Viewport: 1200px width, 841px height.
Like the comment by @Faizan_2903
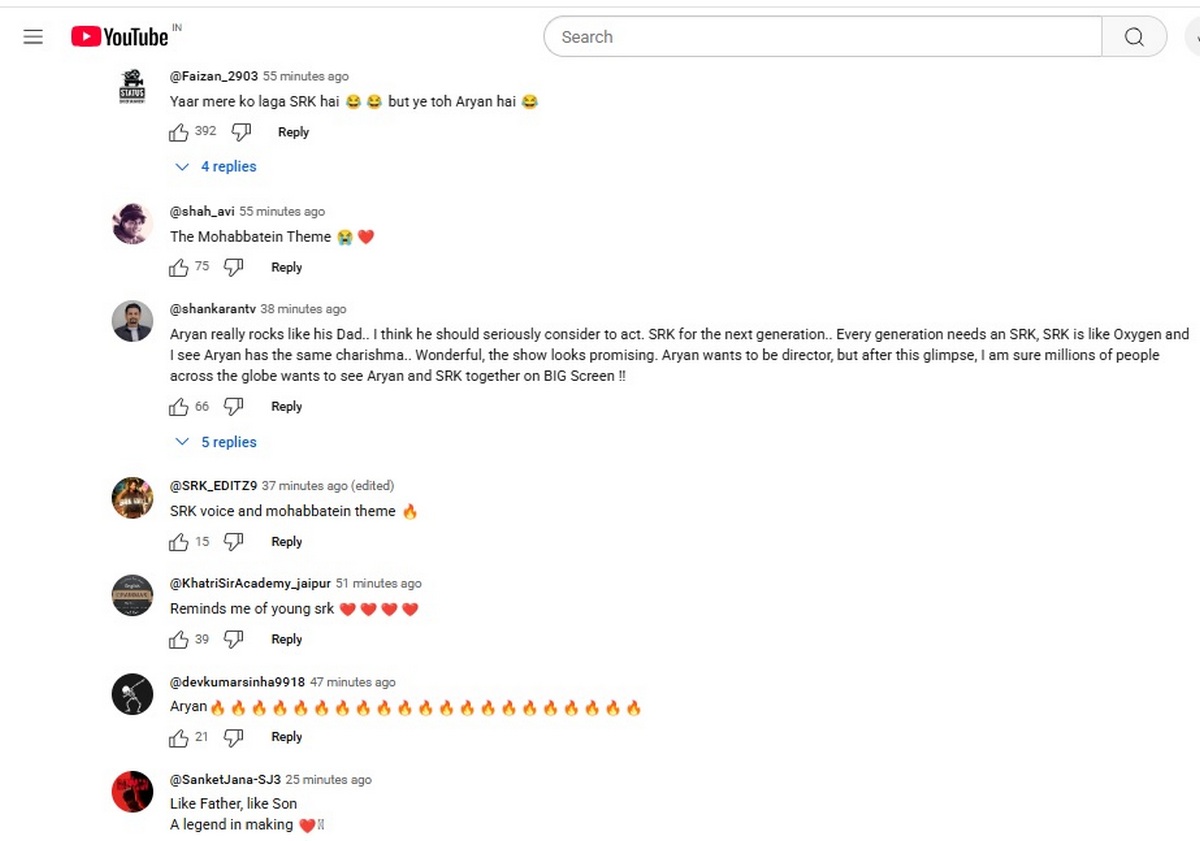tap(179, 132)
